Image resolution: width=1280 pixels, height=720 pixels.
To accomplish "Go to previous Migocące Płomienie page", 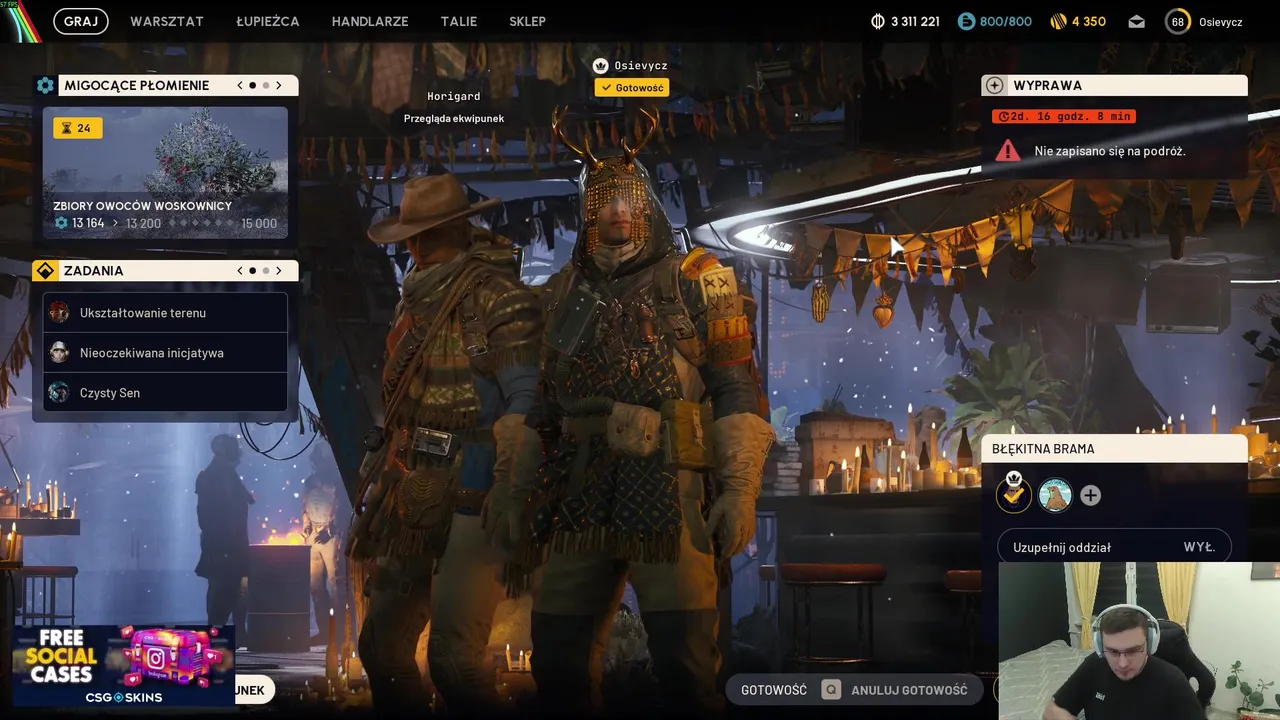I will (240, 85).
